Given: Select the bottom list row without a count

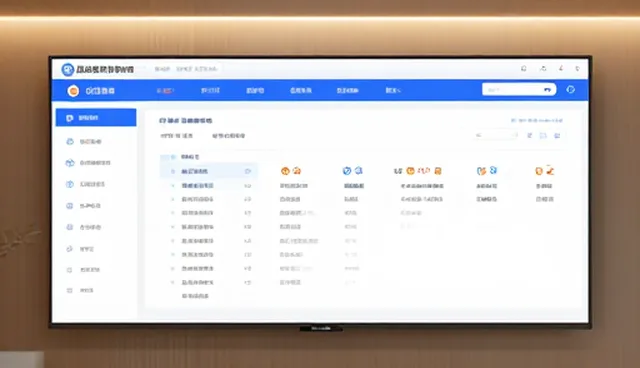Looking at the screenshot, I should [x=195, y=296].
